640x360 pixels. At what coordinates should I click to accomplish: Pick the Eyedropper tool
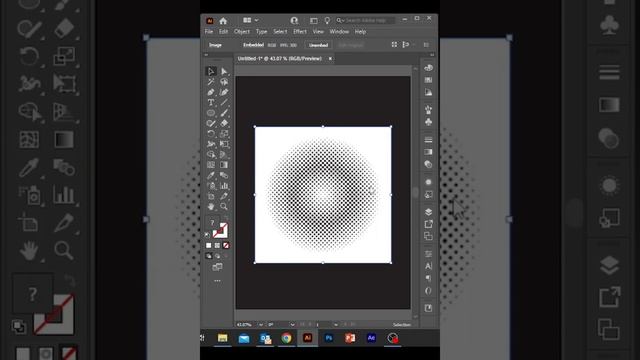click(x=211, y=176)
